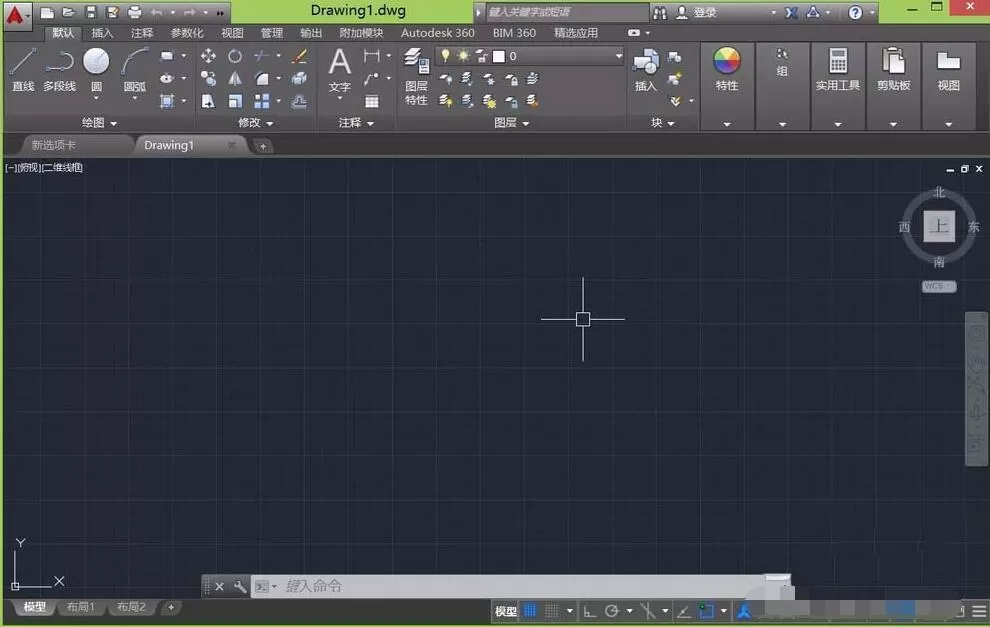Toggle layer lock icon
Screen dimensions: 990x627
[482, 56]
